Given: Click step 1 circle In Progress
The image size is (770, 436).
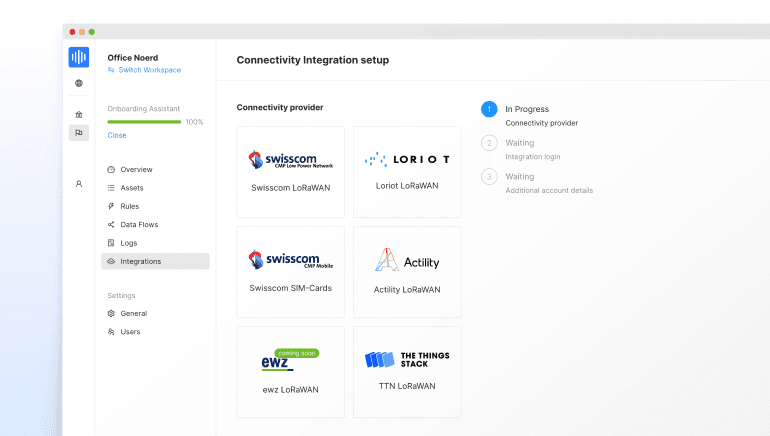Looking at the screenshot, I should (x=489, y=109).
